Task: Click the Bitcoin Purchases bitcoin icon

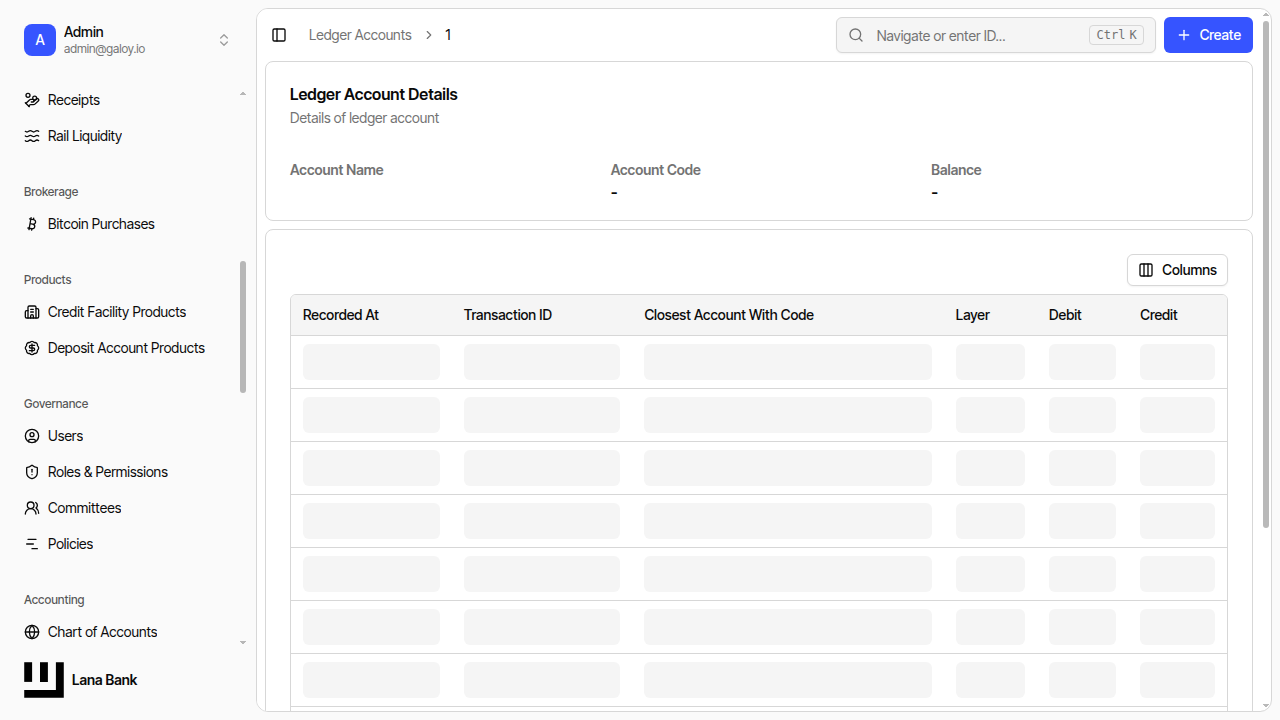Action: coord(32,224)
